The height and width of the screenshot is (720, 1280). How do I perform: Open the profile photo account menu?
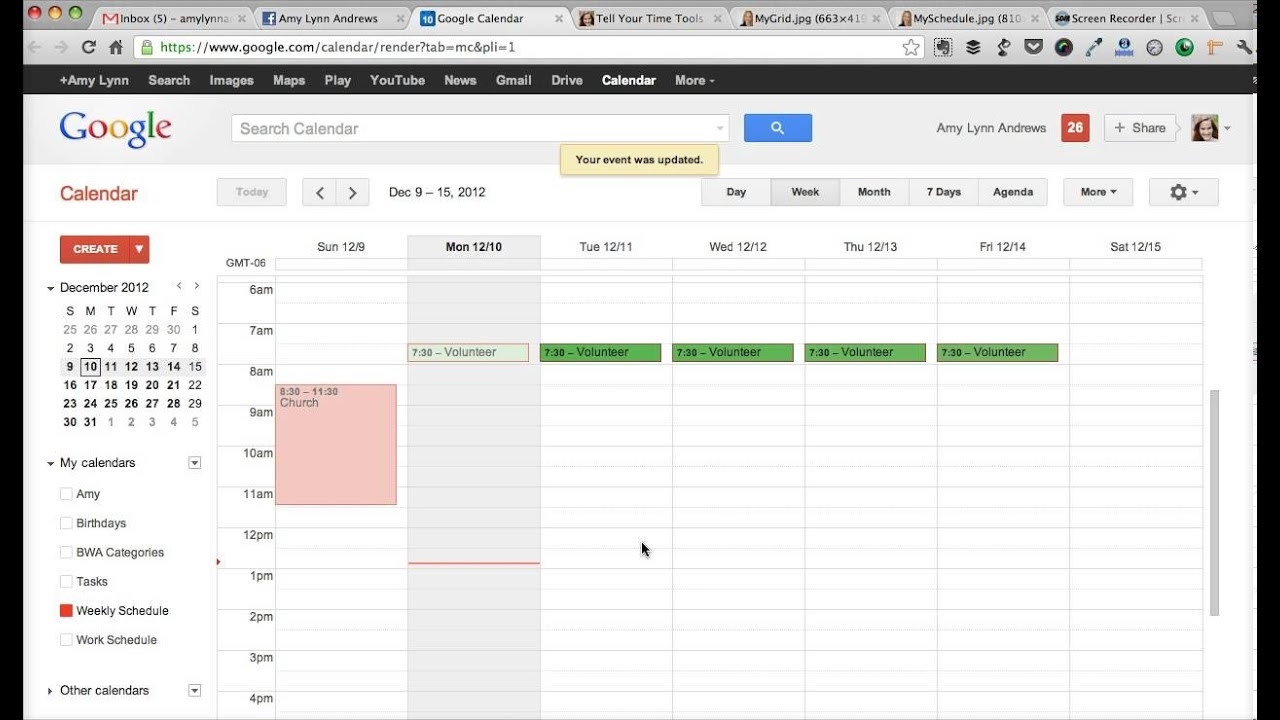pos(1211,128)
